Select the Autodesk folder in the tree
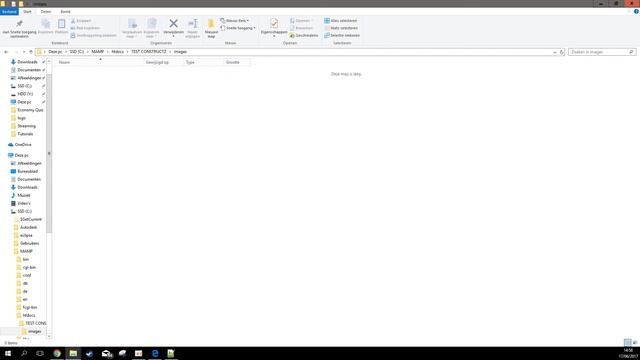The width and height of the screenshot is (640, 360). pyautogui.click(x=28, y=227)
